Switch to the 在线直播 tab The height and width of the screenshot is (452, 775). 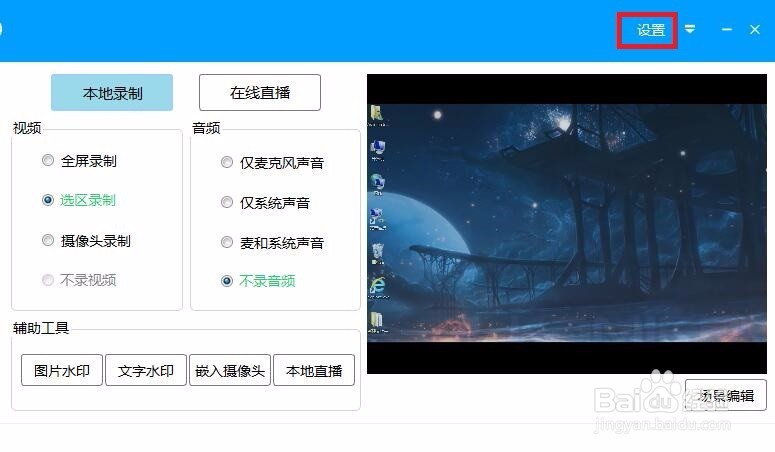coord(260,92)
